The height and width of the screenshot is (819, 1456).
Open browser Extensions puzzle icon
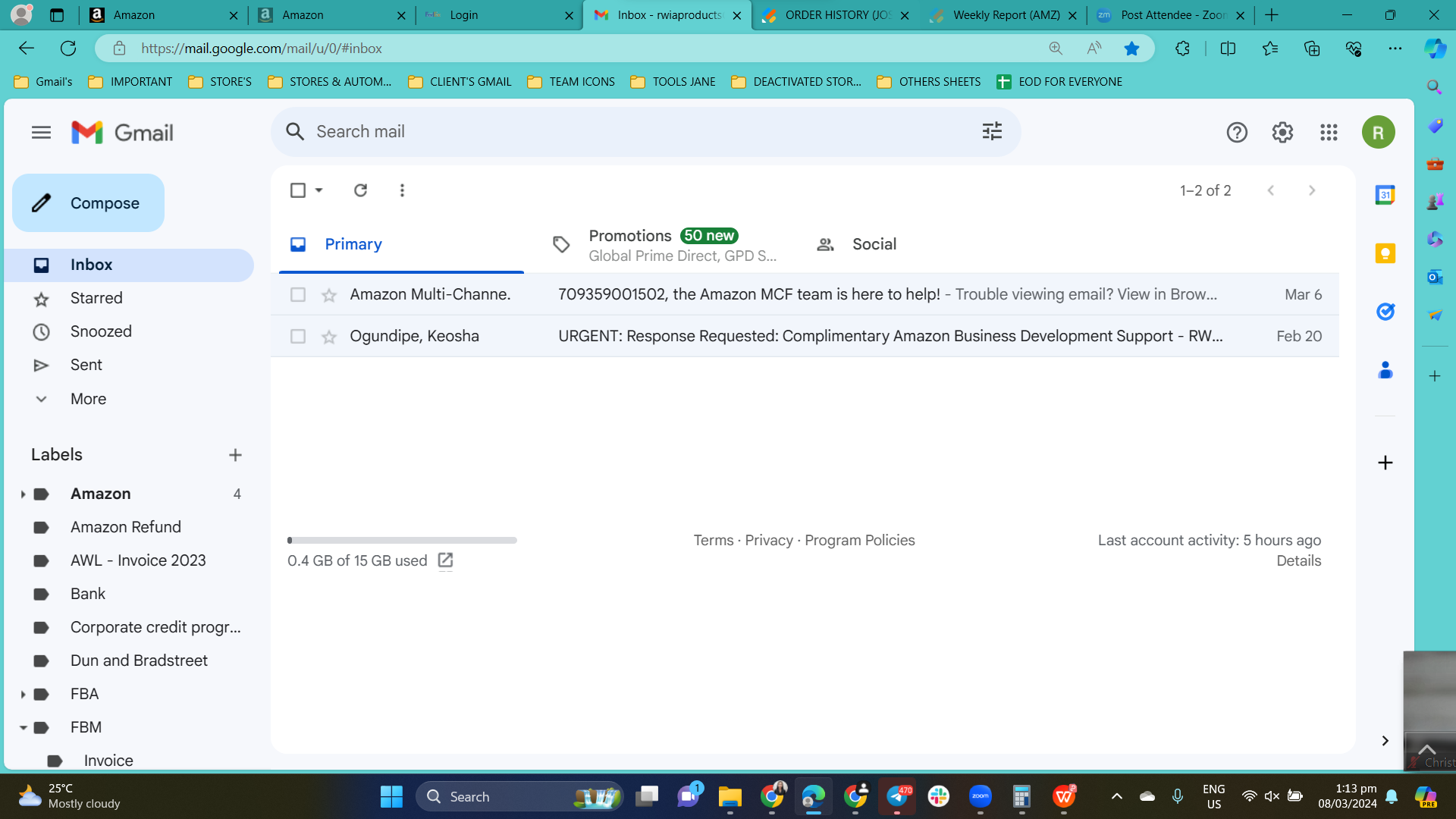pos(1182,49)
